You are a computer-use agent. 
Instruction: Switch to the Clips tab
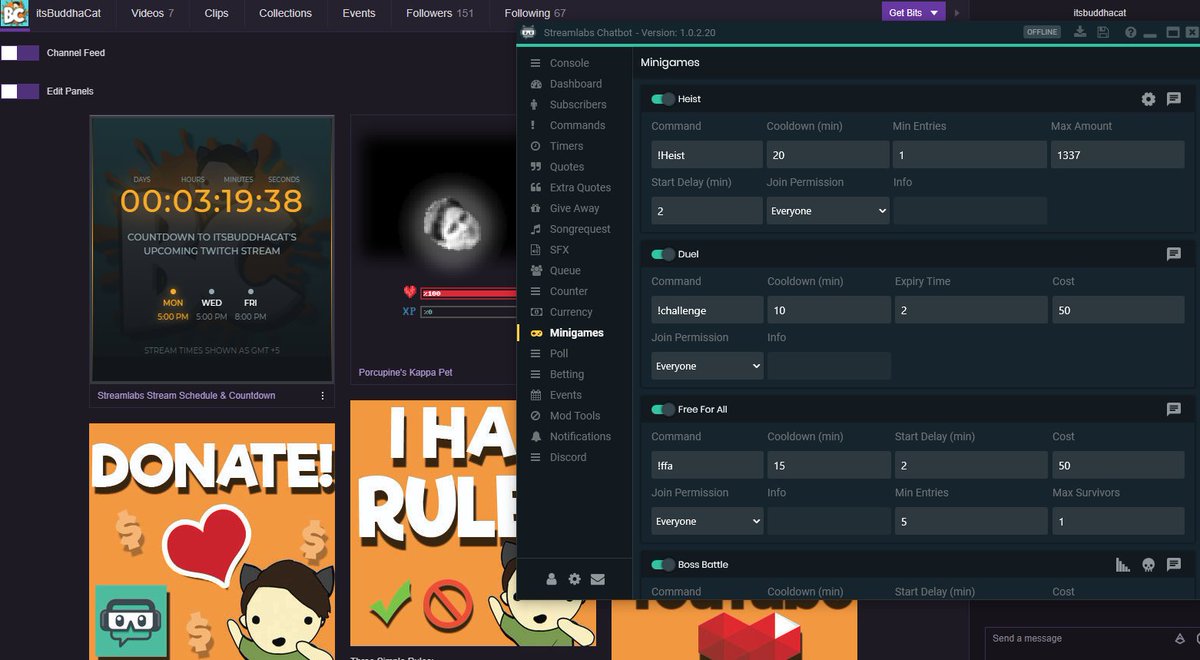tap(216, 13)
